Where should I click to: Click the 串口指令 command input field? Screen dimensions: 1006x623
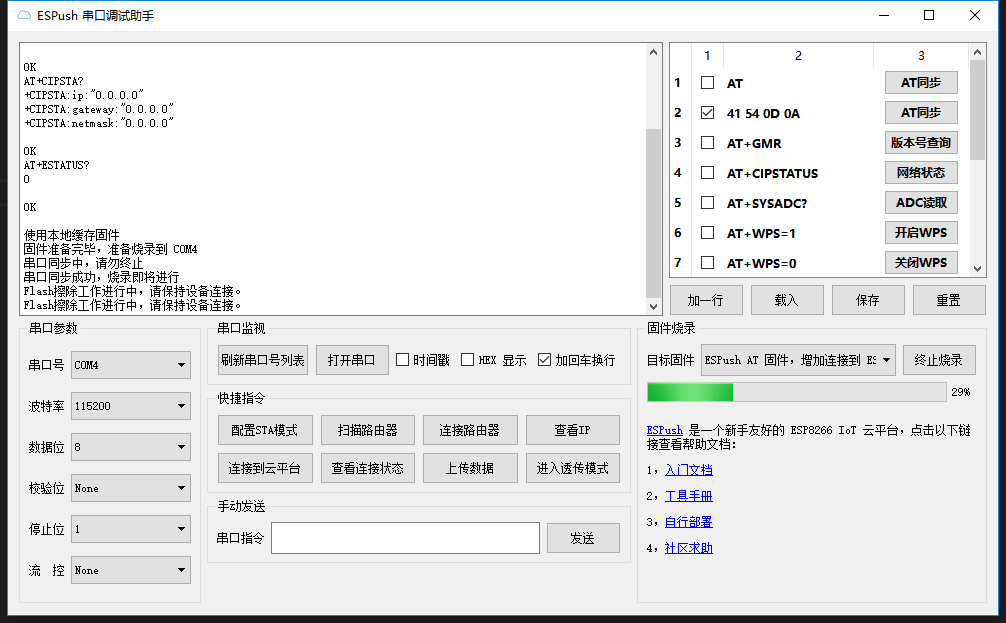(405, 538)
